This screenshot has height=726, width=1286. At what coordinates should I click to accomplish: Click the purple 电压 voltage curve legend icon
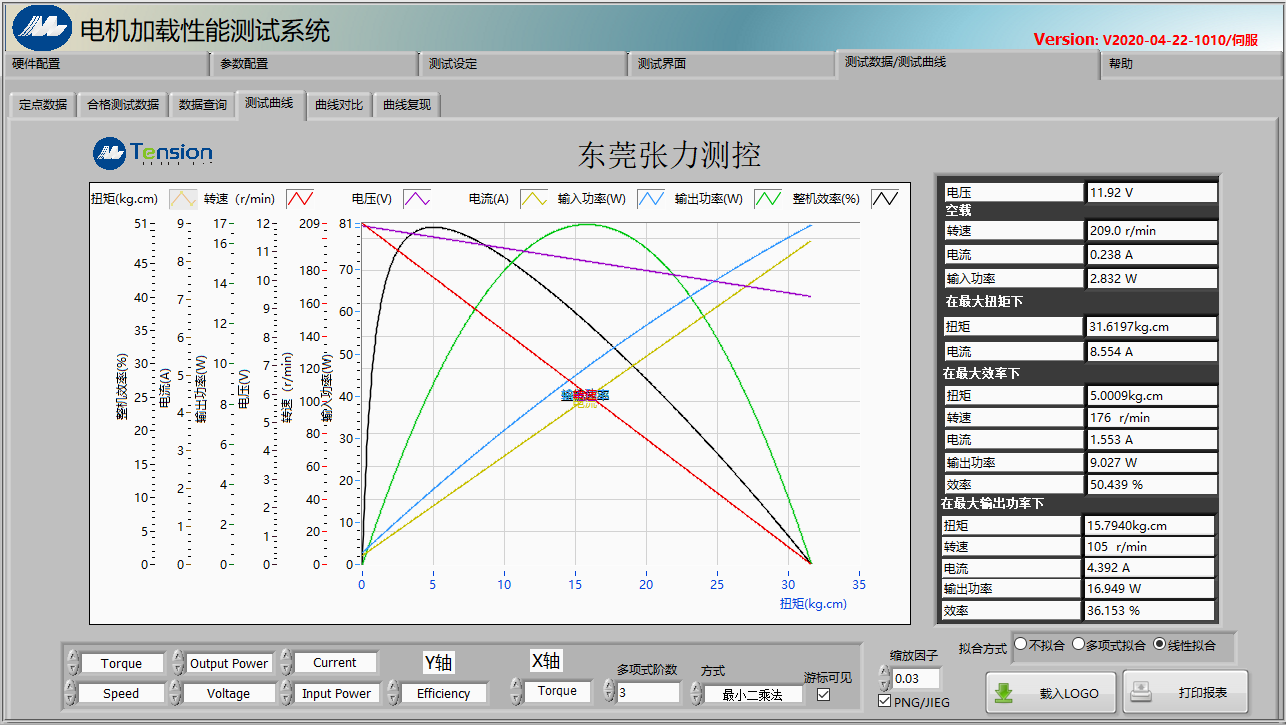tap(417, 198)
